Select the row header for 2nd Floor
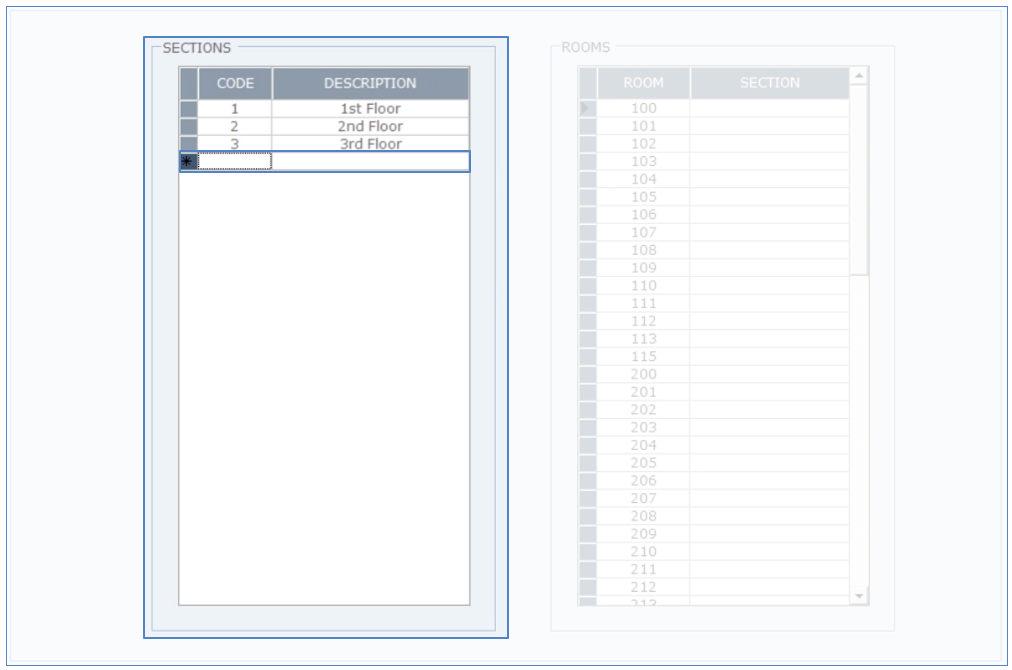The height and width of the screenshot is (670, 1012). pos(188,127)
